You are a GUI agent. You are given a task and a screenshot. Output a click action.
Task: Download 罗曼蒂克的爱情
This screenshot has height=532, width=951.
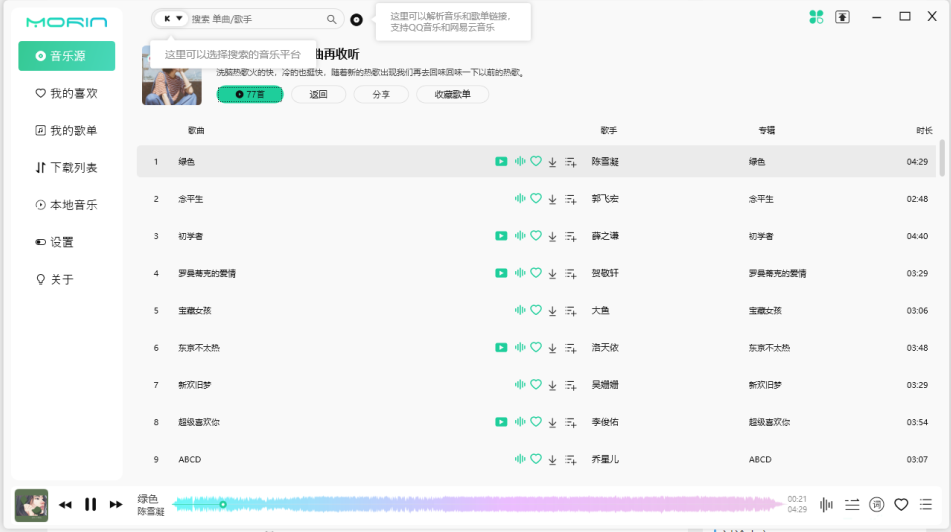pos(553,274)
